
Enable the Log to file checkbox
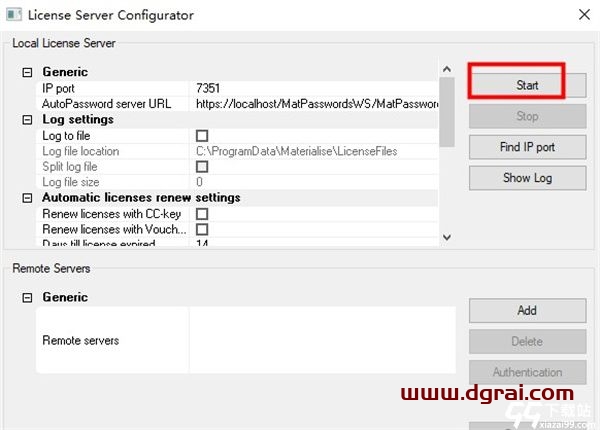[202, 135]
